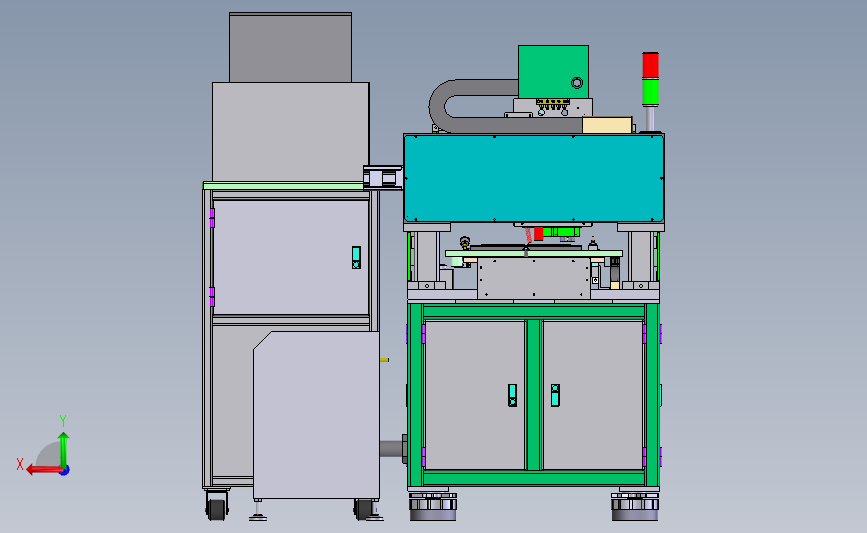Select the beige box on the machine top

pos(607,125)
